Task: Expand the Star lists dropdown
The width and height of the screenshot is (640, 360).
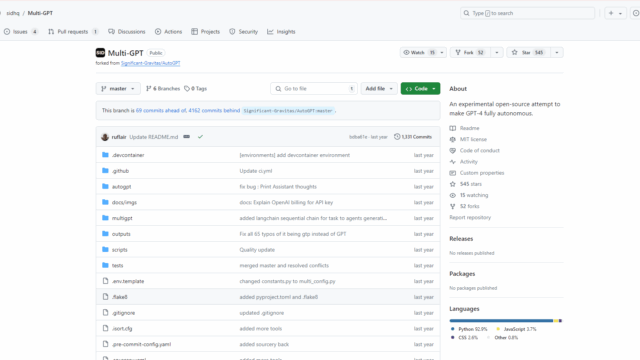Action: pyautogui.click(x=557, y=52)
